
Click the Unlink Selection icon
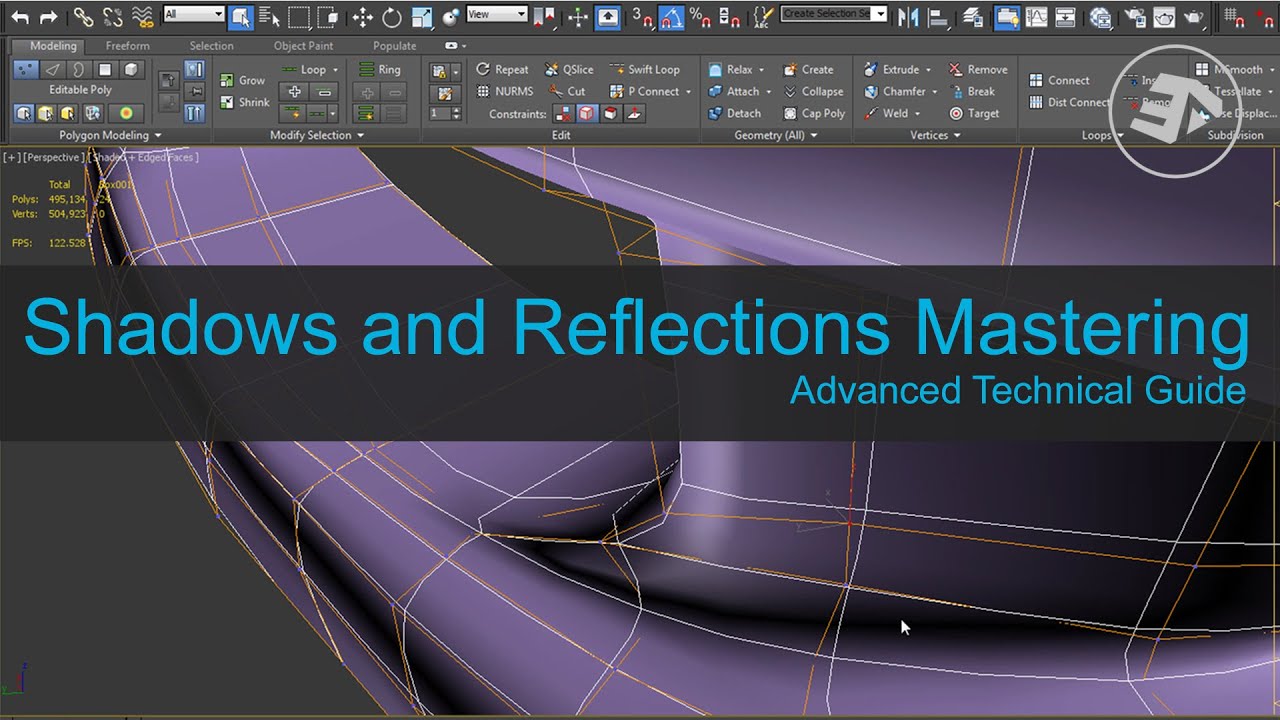click(x=113, y=16)
